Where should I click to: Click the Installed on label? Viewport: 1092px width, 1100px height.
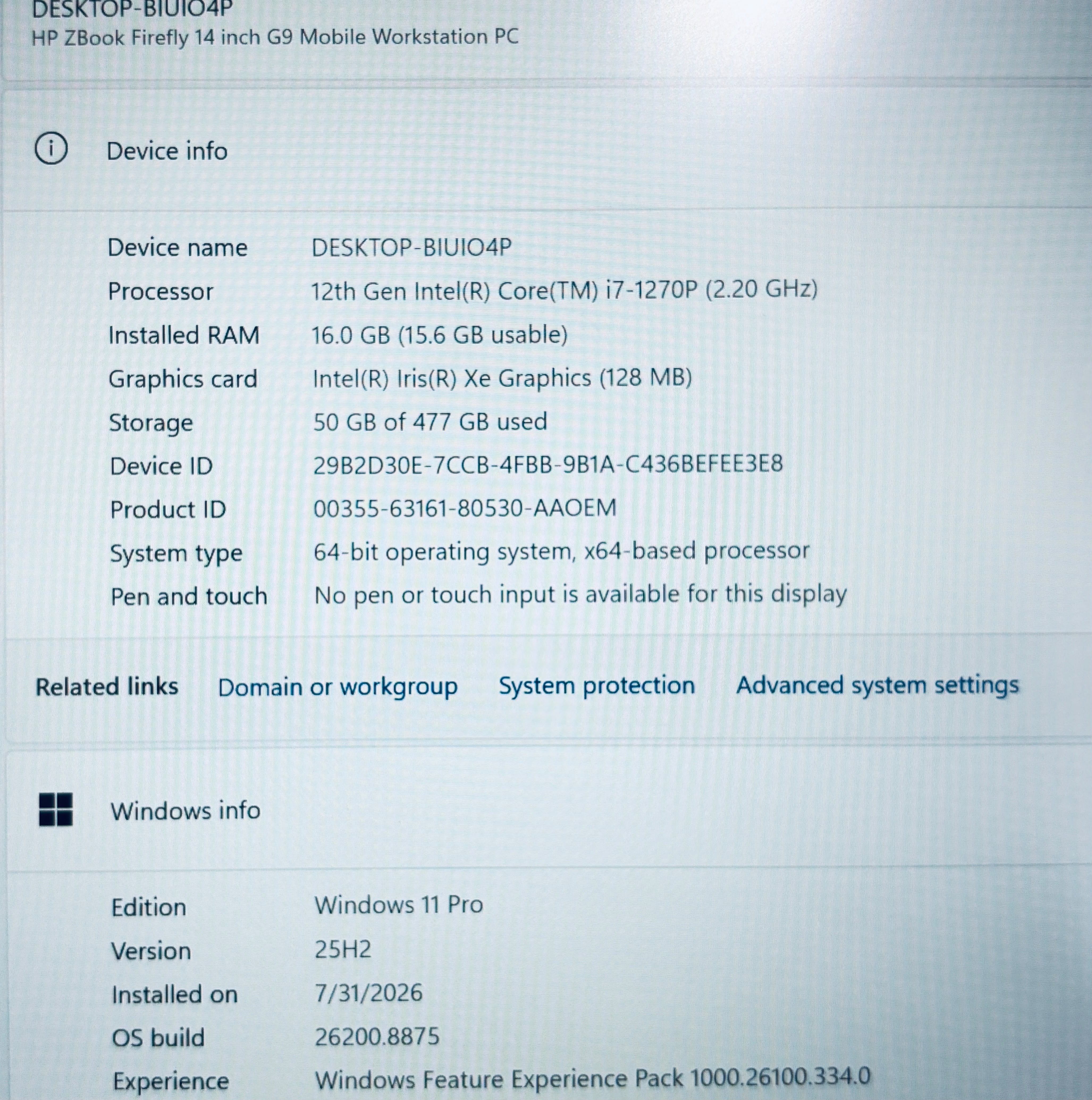pos(174,995)
